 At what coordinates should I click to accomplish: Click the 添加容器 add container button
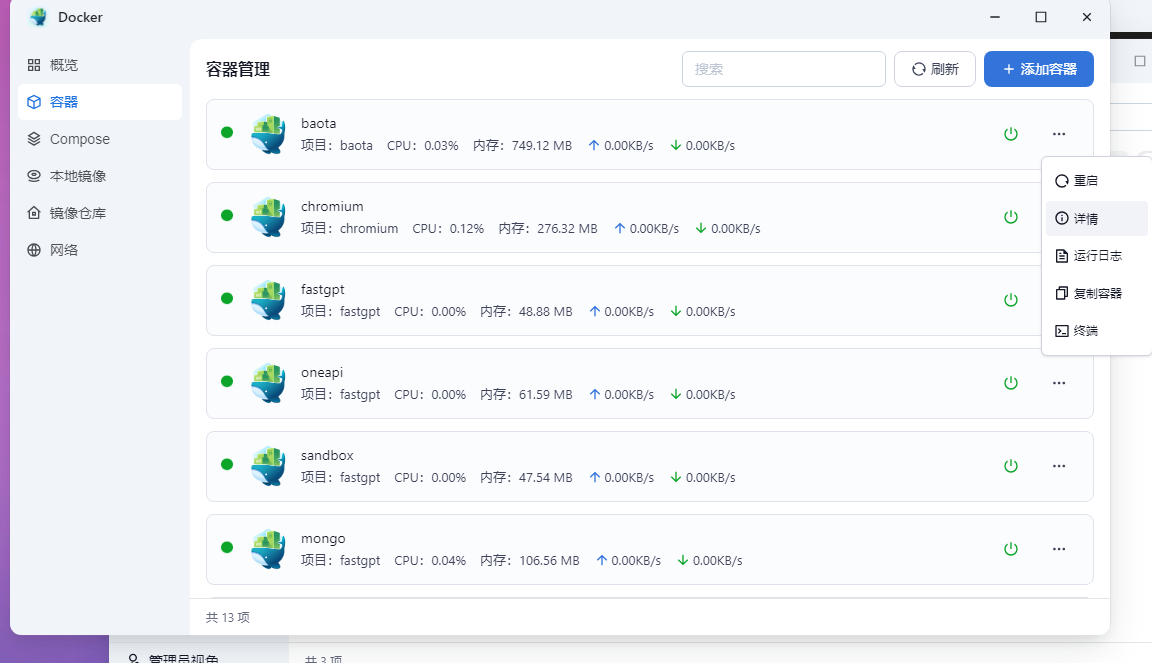[1039, 69]
